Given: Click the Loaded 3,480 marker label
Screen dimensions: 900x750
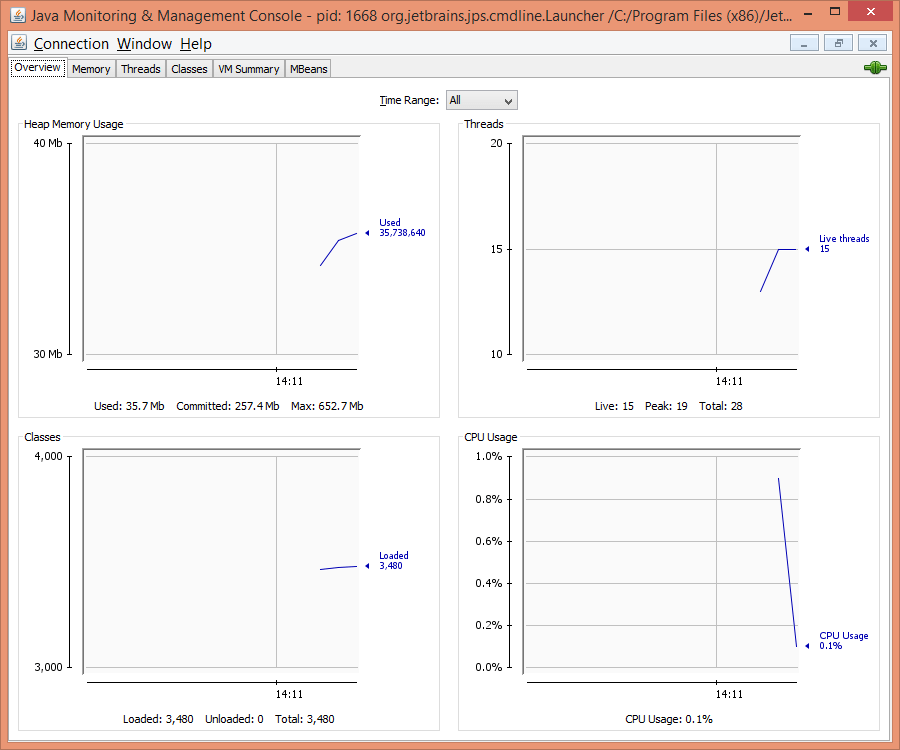Looking at the screenshot, I should tap(394, 561).
